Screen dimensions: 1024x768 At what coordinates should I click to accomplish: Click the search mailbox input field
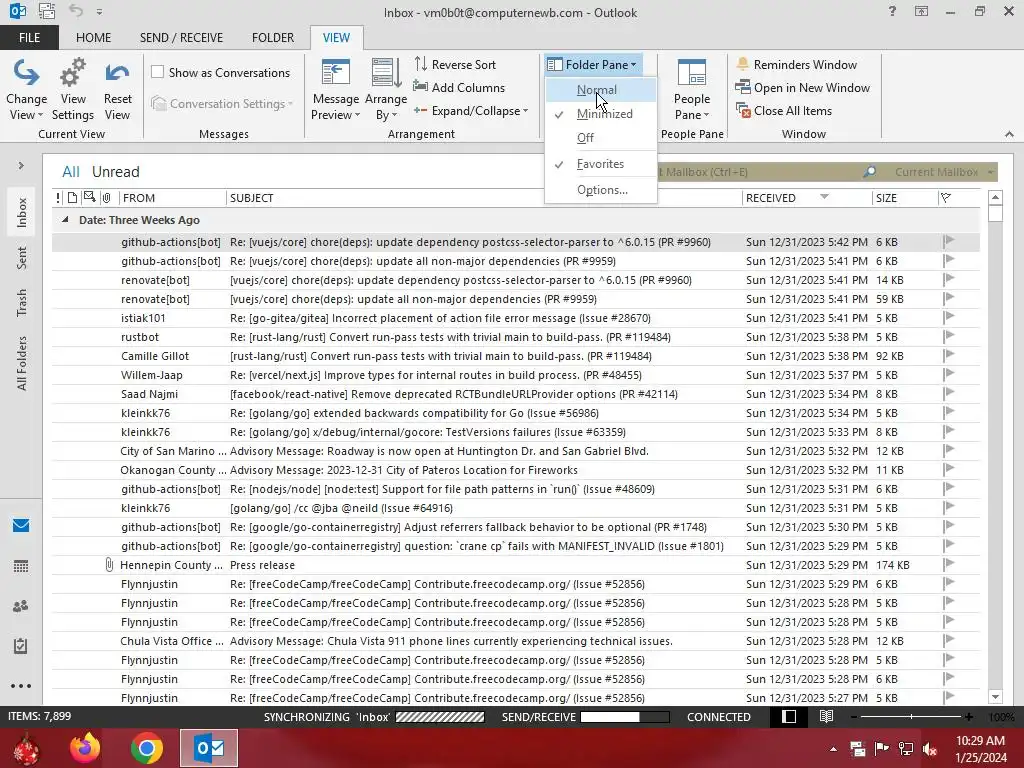click(x=758, y=172)
